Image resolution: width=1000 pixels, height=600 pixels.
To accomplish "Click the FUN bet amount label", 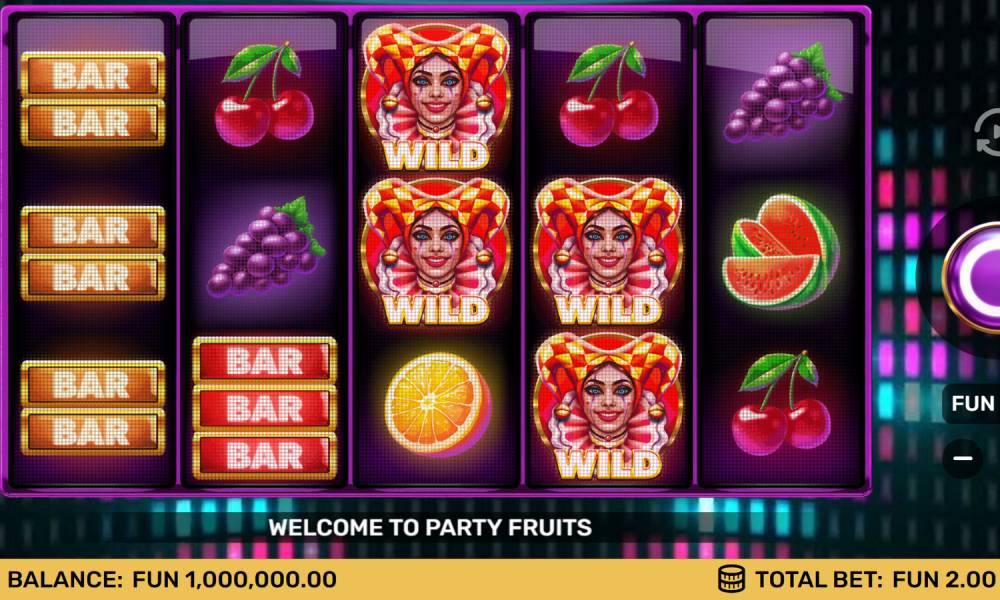I will (x=972, y=404).
